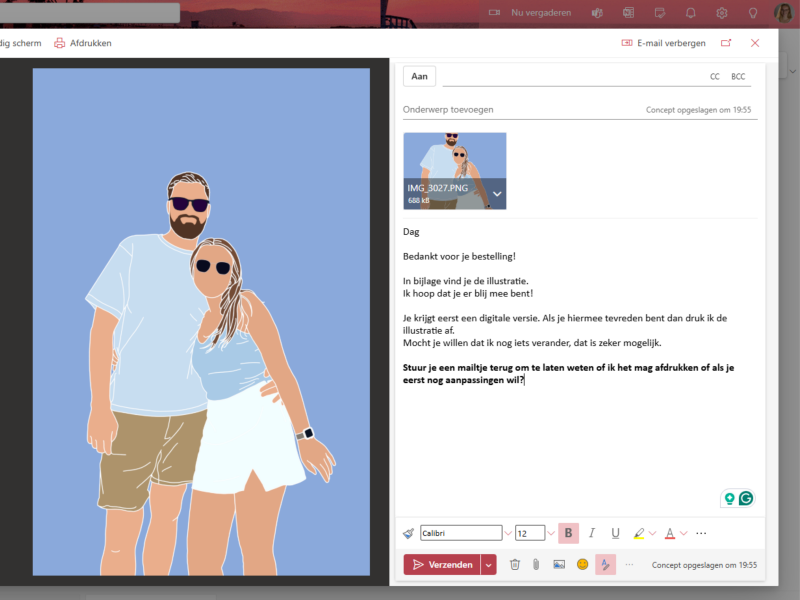800x600 pixels.
Task: Open more compose actions ellipsis
Action: coord(629,564)
